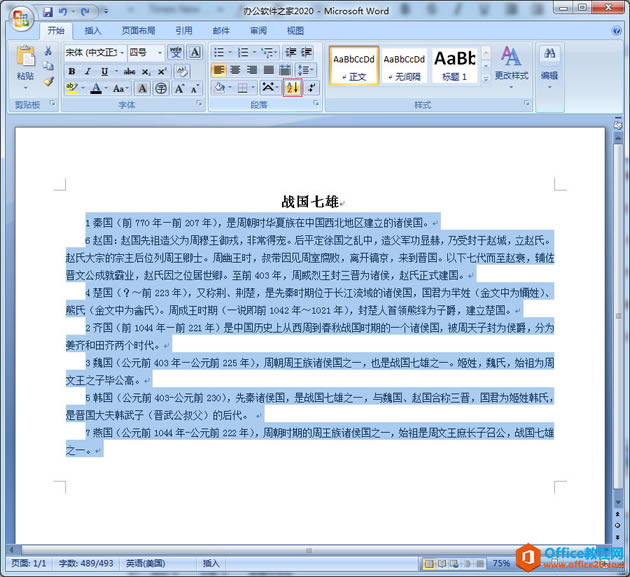The height and width of the screenshot is (577, 630).
Task: Undo the last action
Action: 63,12
